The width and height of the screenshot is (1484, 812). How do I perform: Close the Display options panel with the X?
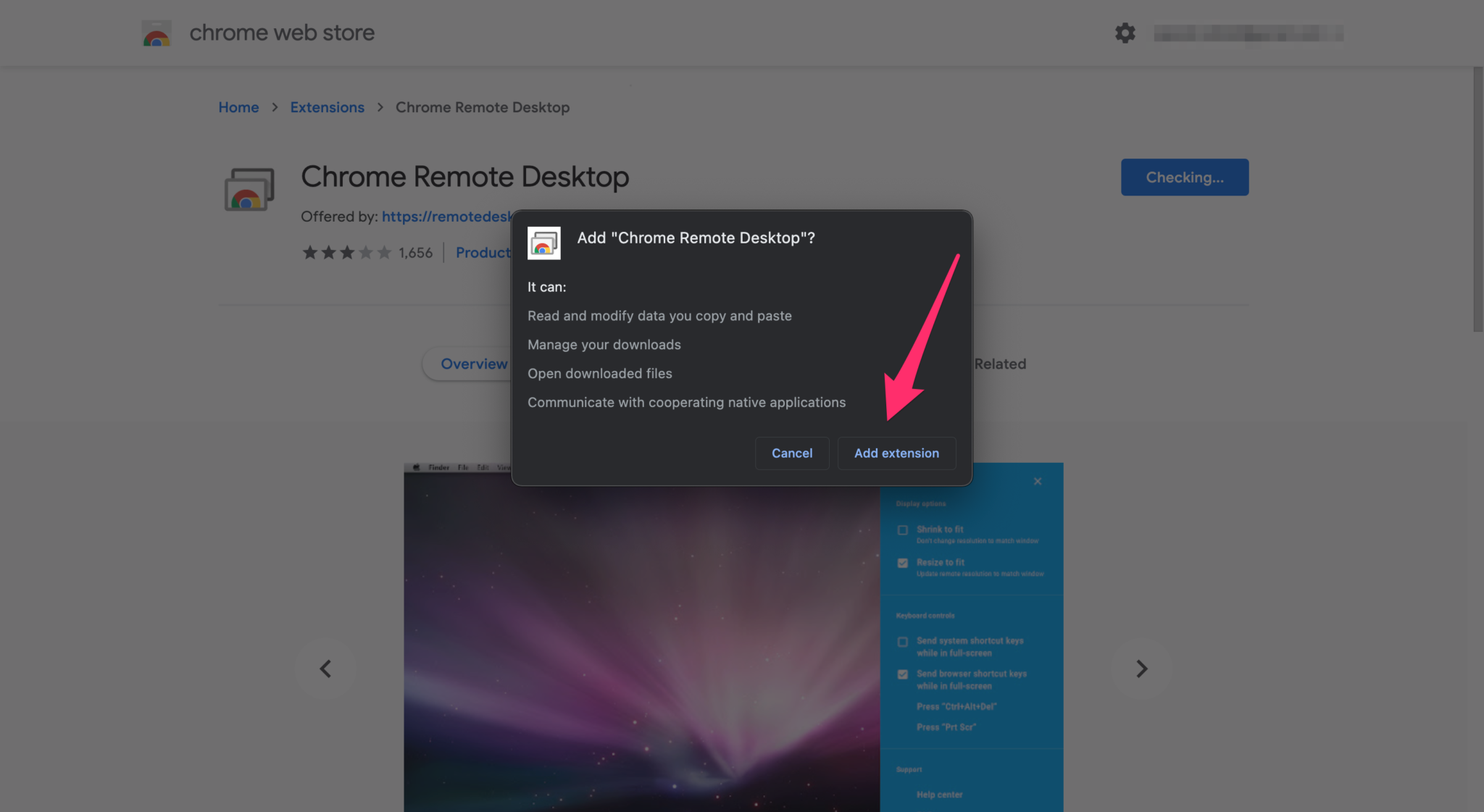[1037, 480]
